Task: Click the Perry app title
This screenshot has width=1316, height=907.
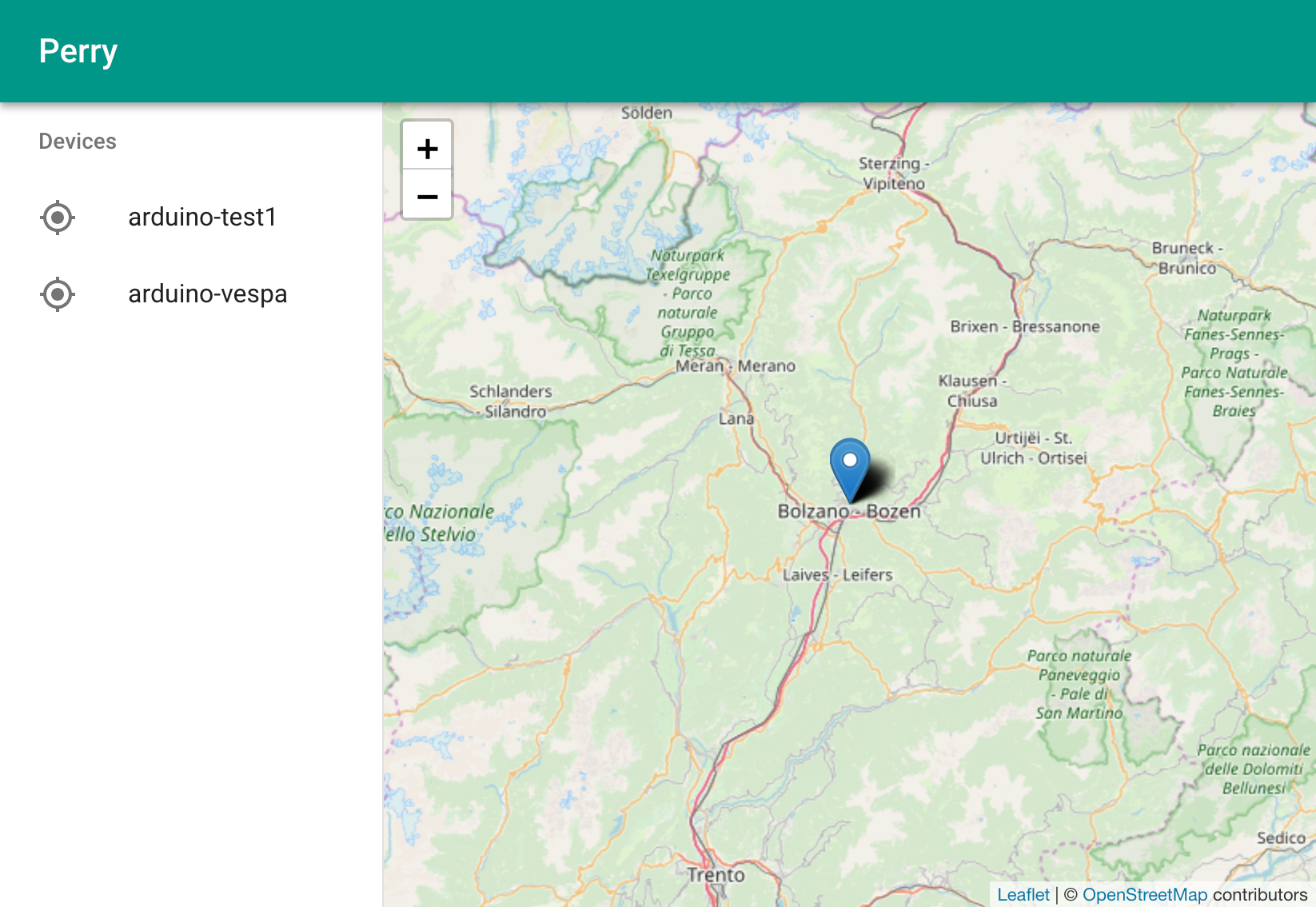Action: pyautogui.click(x=78, y=51)
